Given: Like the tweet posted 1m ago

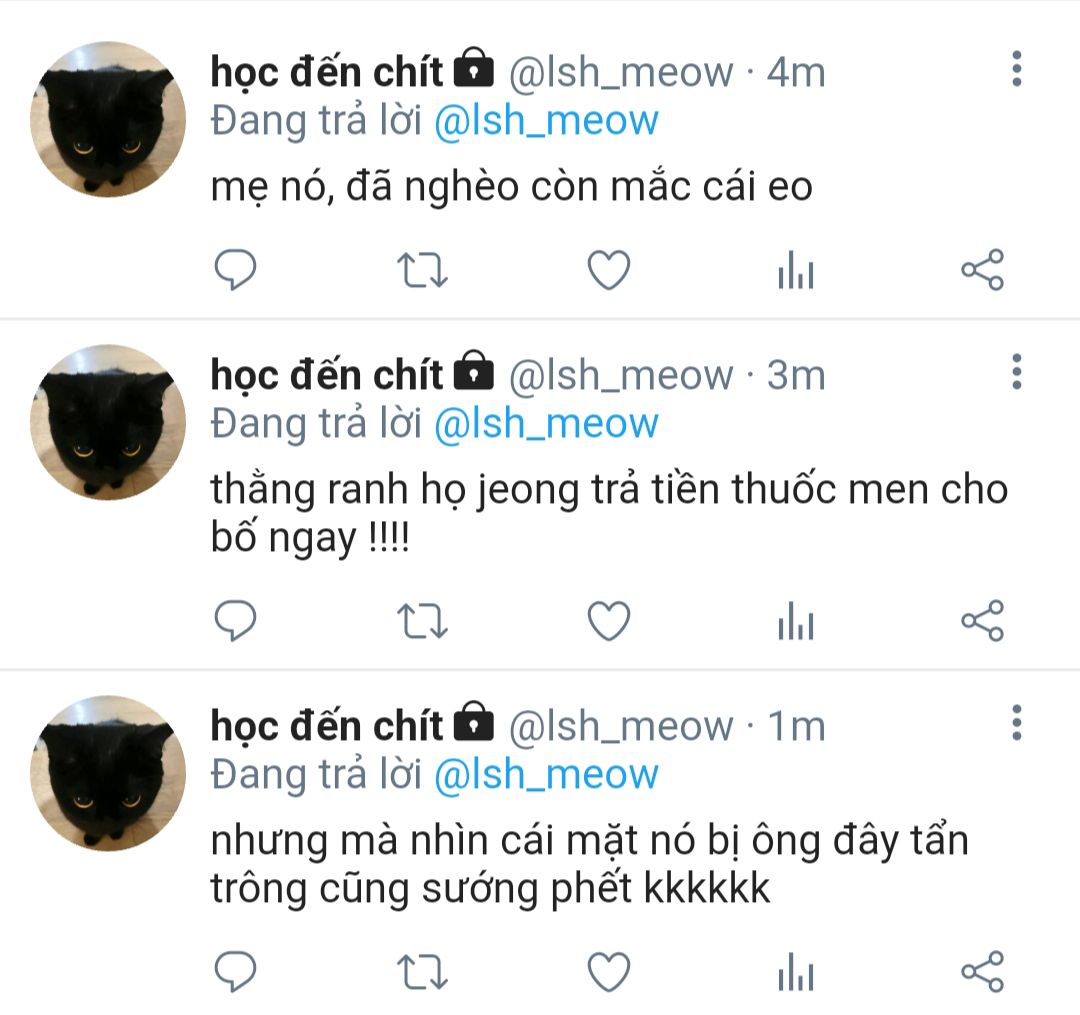Looking at the screenshot, I should (x=609, y=972).
